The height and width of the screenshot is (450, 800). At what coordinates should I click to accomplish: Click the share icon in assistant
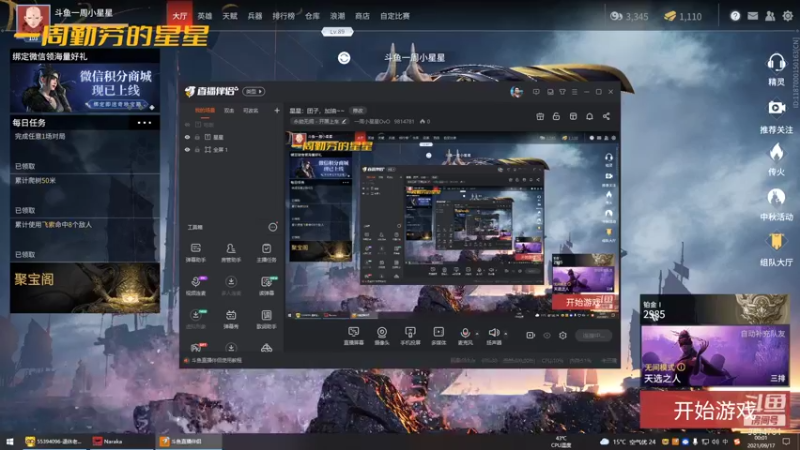click(x=606, y=116)
